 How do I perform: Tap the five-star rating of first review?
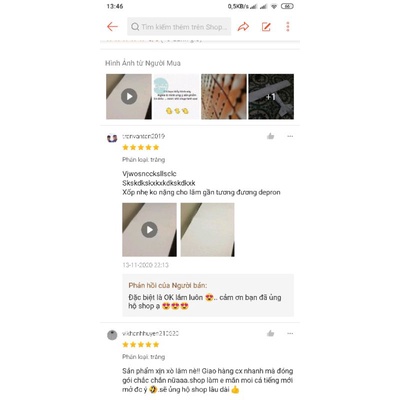click(x=141, y=147)
